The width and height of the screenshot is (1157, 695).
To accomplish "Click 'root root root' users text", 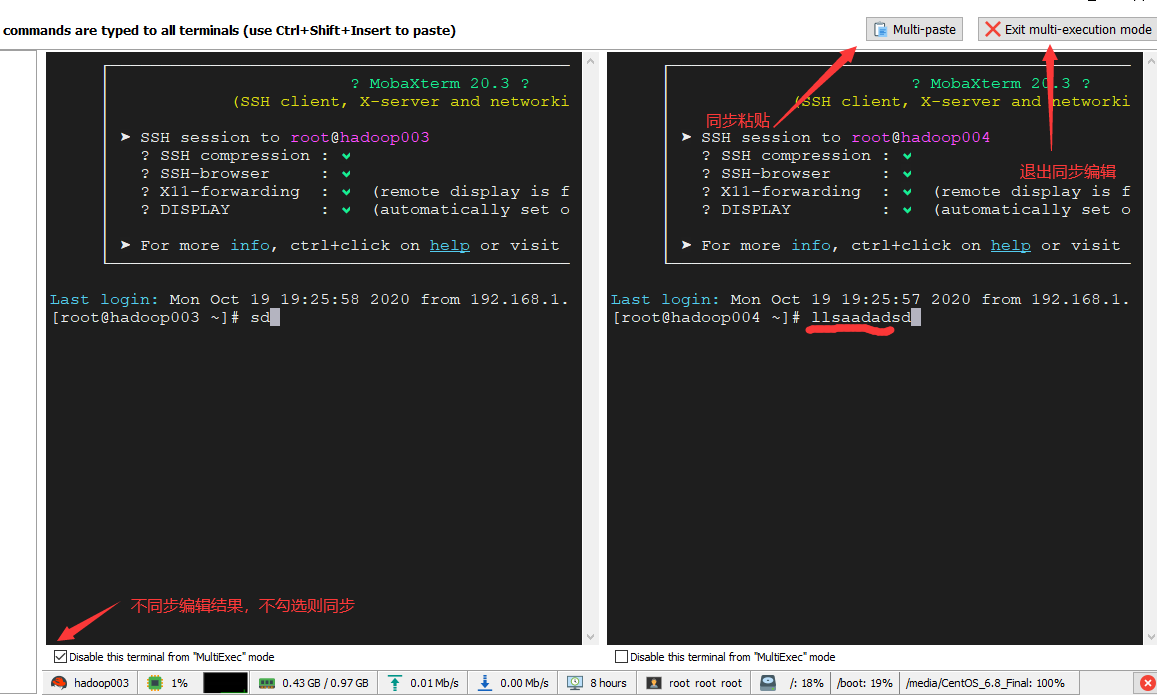I will click(705, 683).
